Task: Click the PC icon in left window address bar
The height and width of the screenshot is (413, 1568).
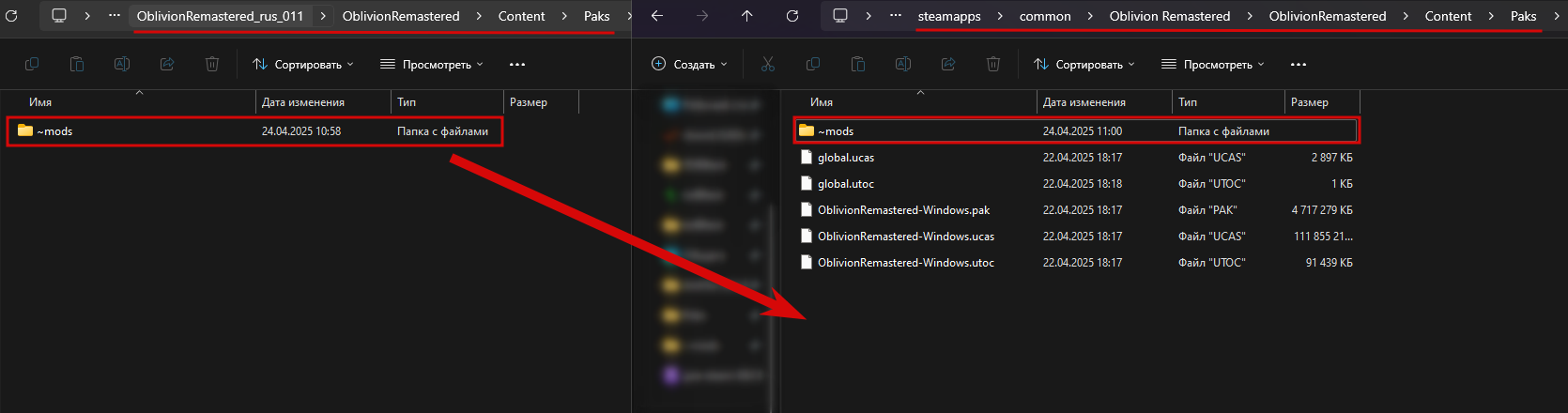Action: pos(59,16)
